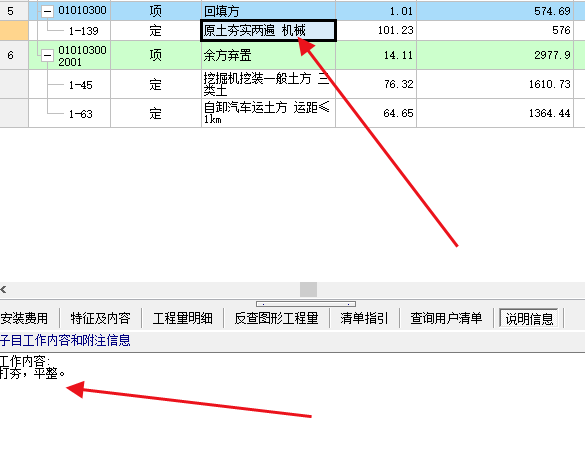The width and height of the screenshot is (585, 465).
Task: Switch to the 查询用户清单 tab
Action: tap(446, 318)
